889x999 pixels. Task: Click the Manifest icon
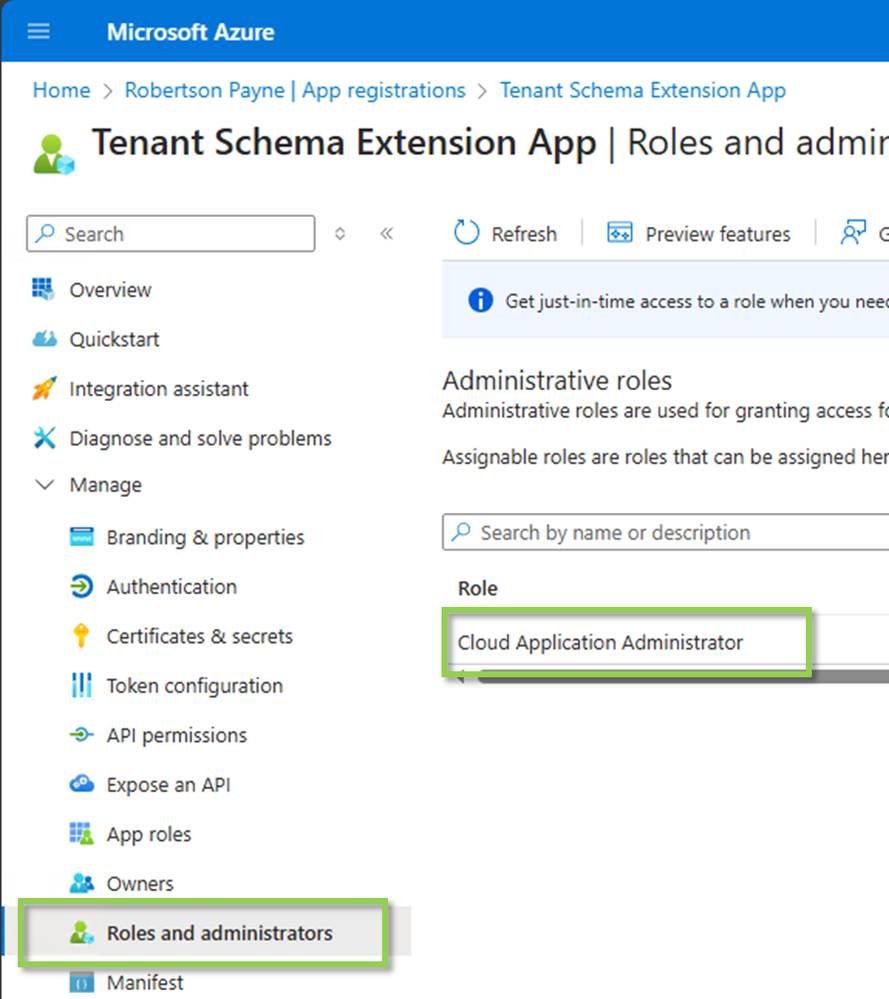point(82,982)
